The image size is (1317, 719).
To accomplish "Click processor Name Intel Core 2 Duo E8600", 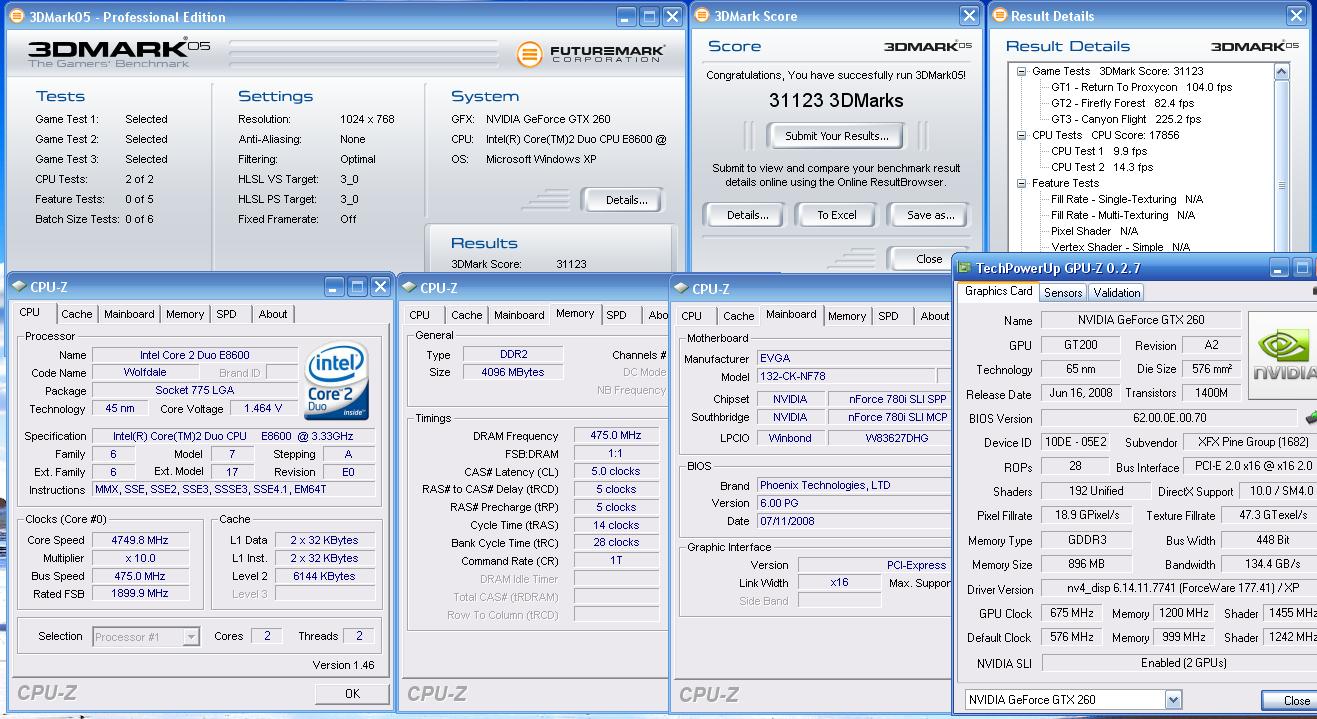I will [195, 355].
